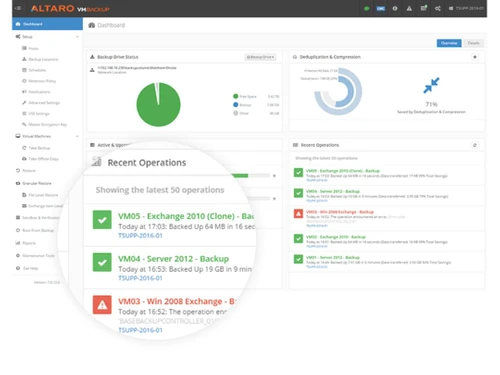Open the task list icon in header

(424, 8)
